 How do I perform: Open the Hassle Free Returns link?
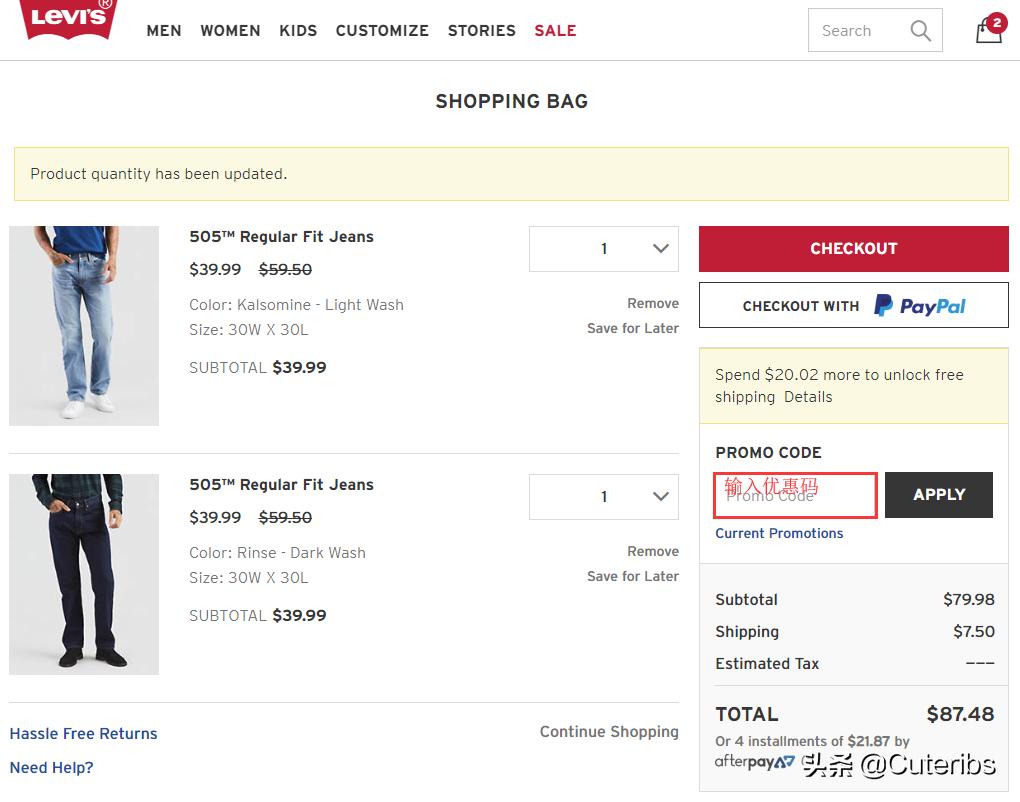click(83, 734)
